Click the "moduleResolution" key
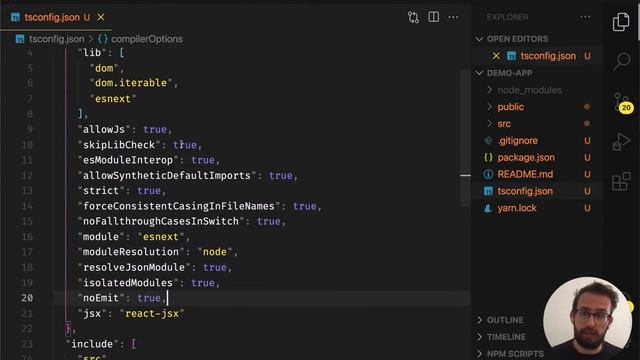640x360 pixels. (131, 252)
